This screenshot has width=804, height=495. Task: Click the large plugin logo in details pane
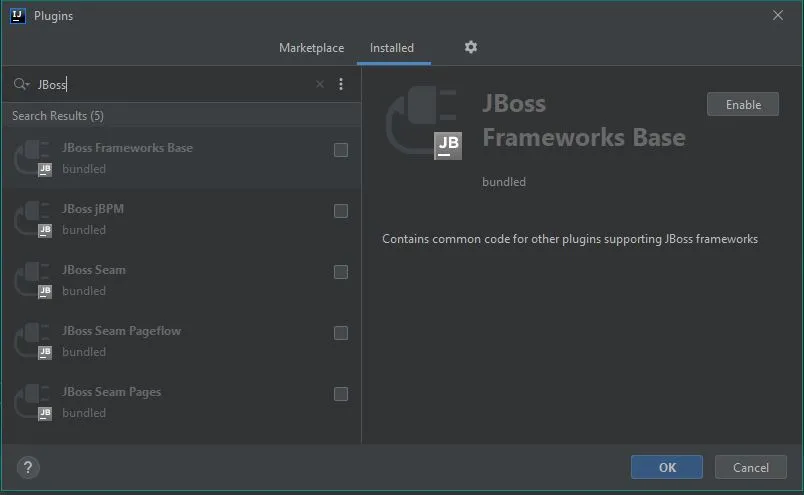(x=424, y=123)
